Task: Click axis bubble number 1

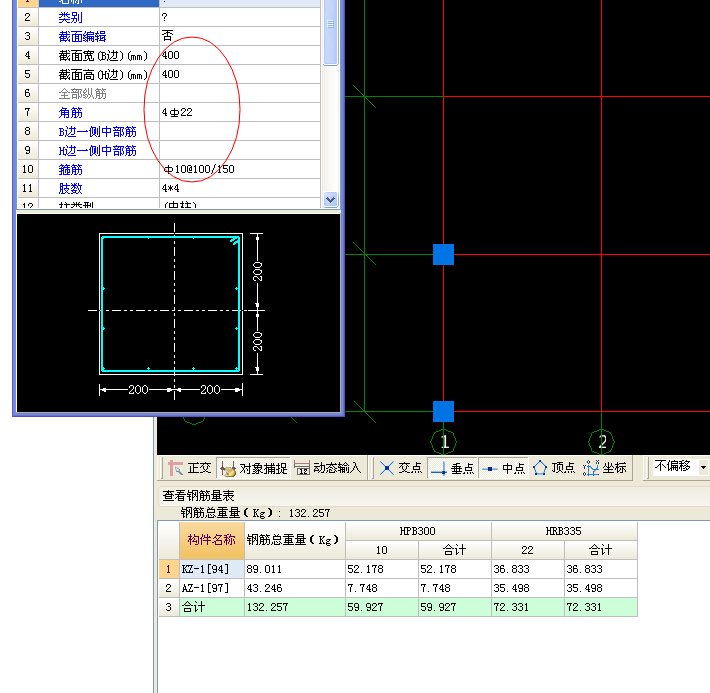Action: (443, 442)
